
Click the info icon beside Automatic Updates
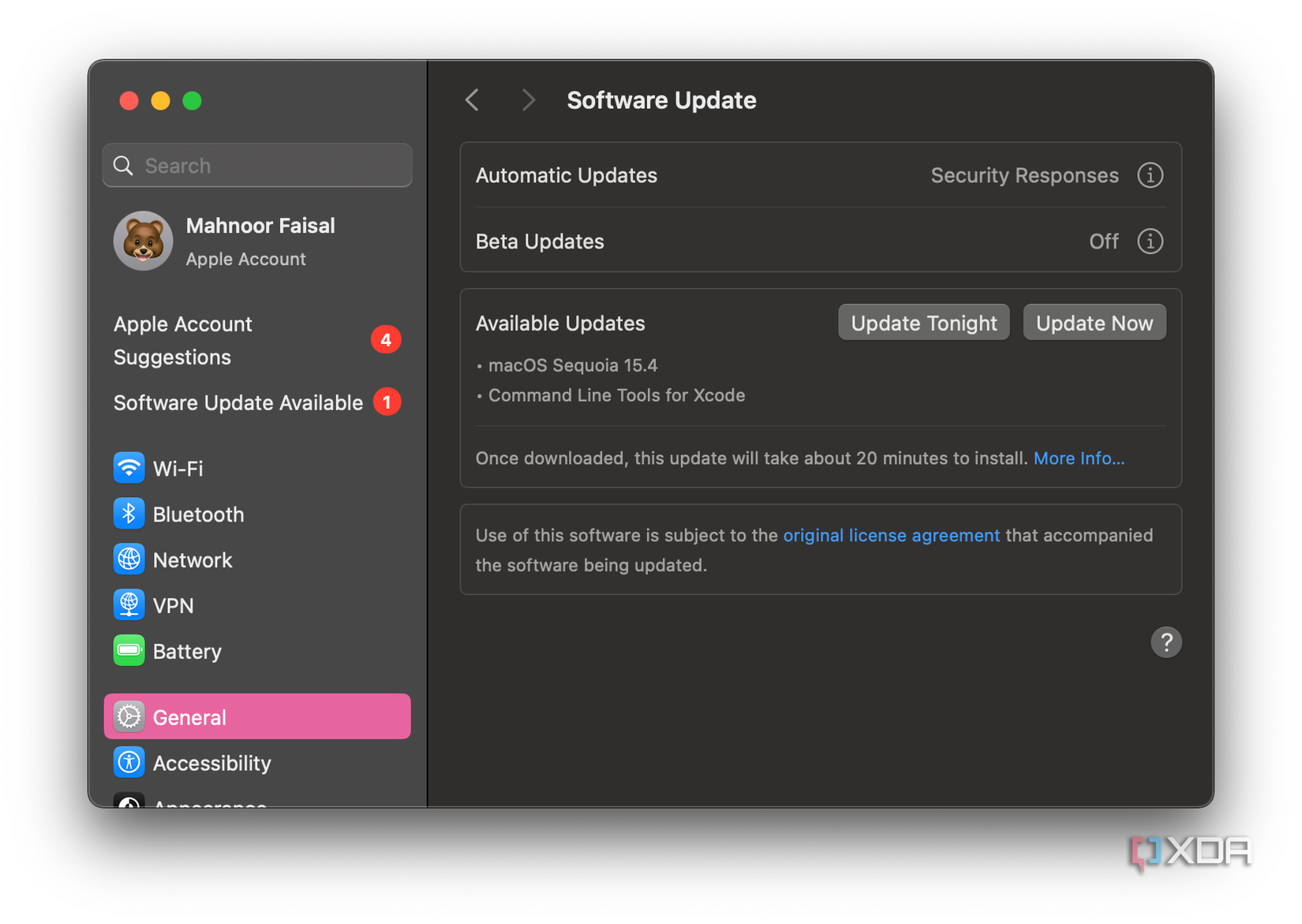tap(1150, 175)
